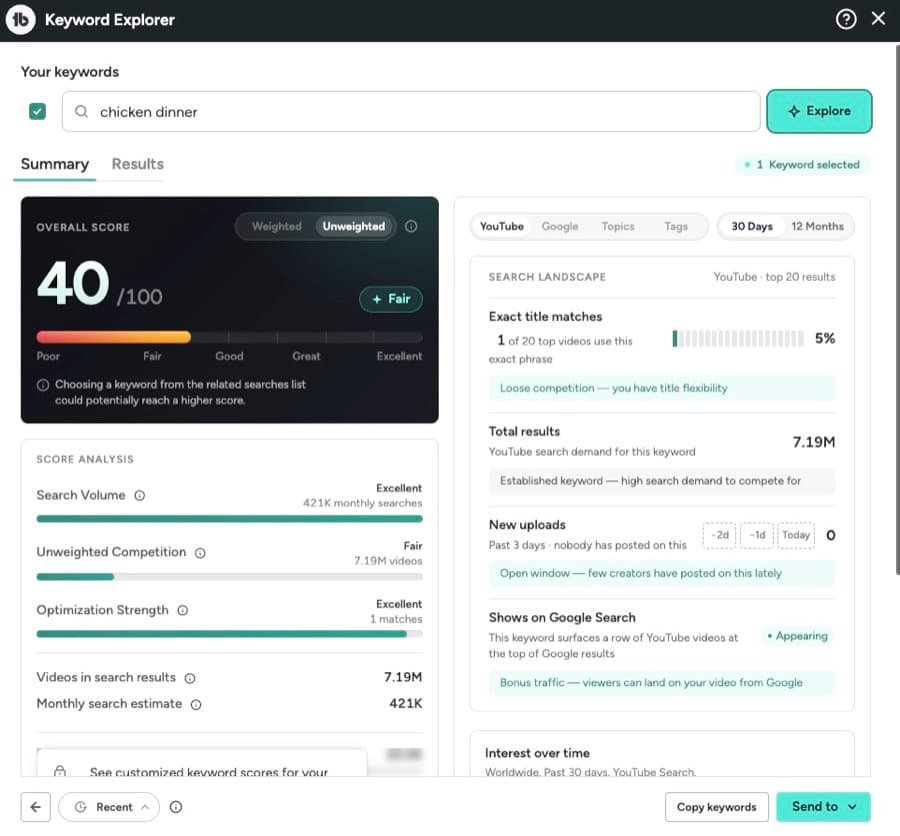Click the back arrow button
900x836 pixels.
[x=36, y=807]
